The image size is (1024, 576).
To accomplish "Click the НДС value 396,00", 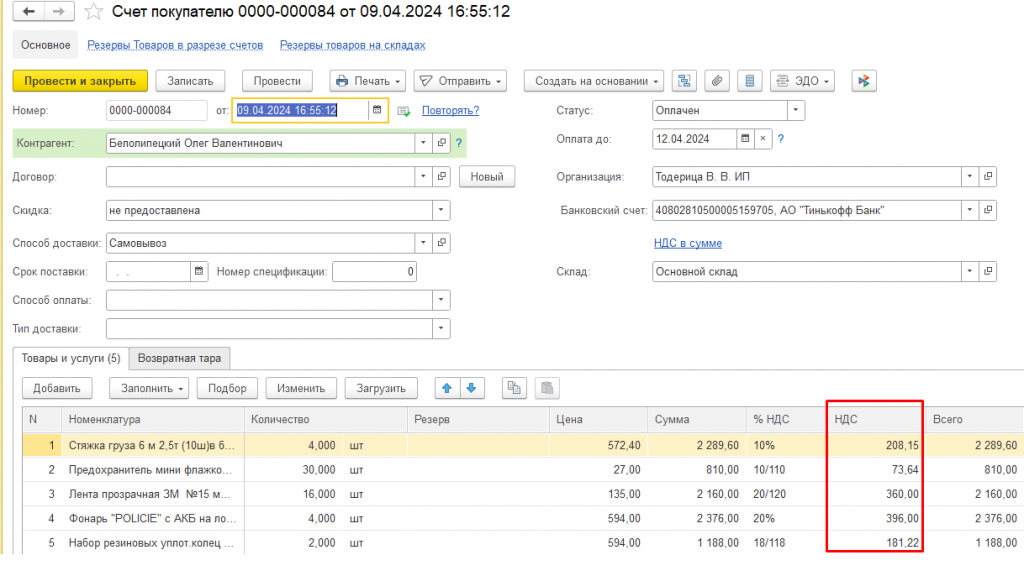I will 875,518.
